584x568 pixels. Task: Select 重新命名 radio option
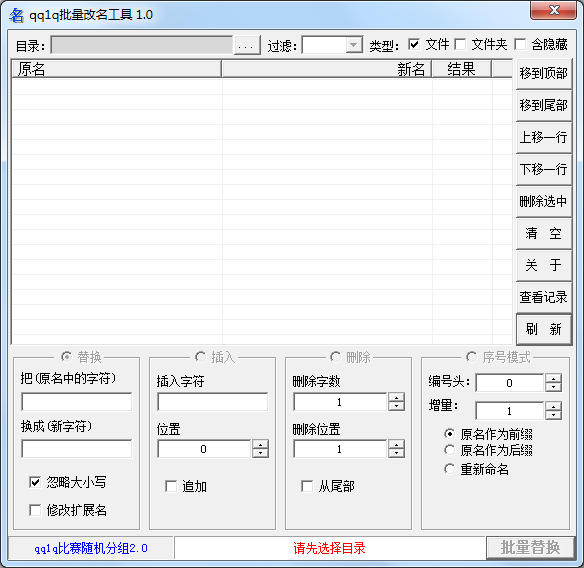[x=450, y=469]
